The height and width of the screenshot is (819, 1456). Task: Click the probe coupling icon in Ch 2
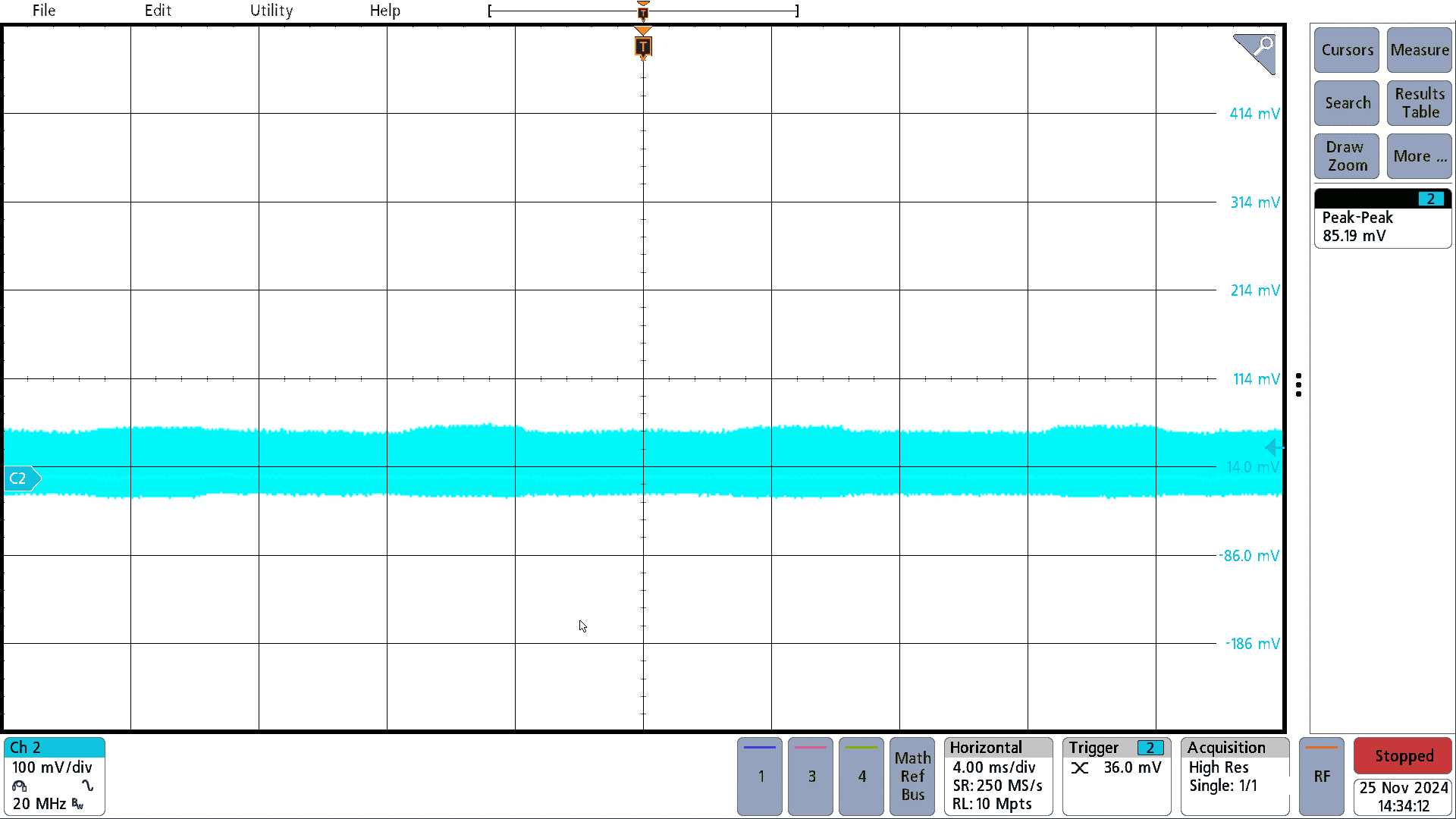(20, 786)
